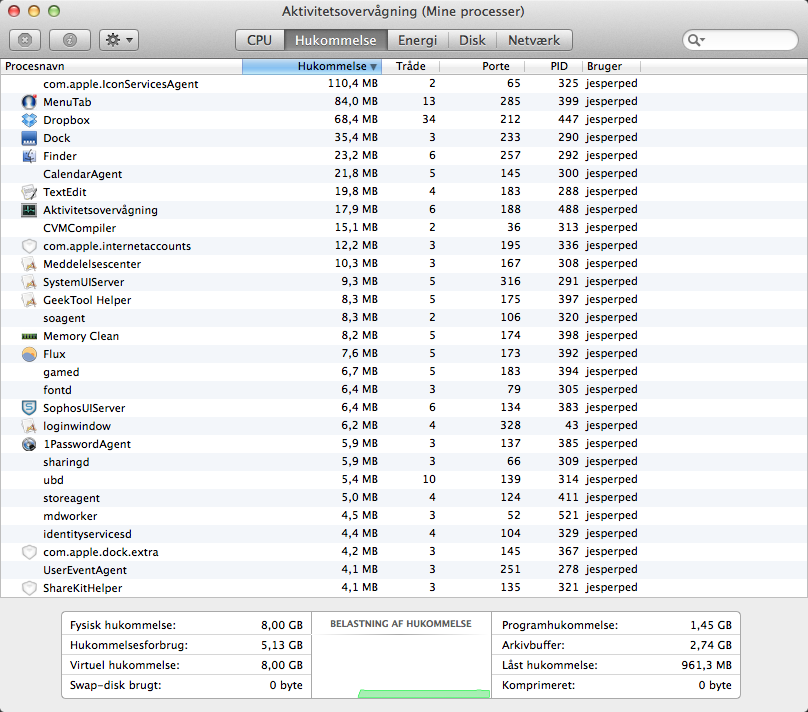
Task: Click the search magnifier icon
Action: pos(696,40)
